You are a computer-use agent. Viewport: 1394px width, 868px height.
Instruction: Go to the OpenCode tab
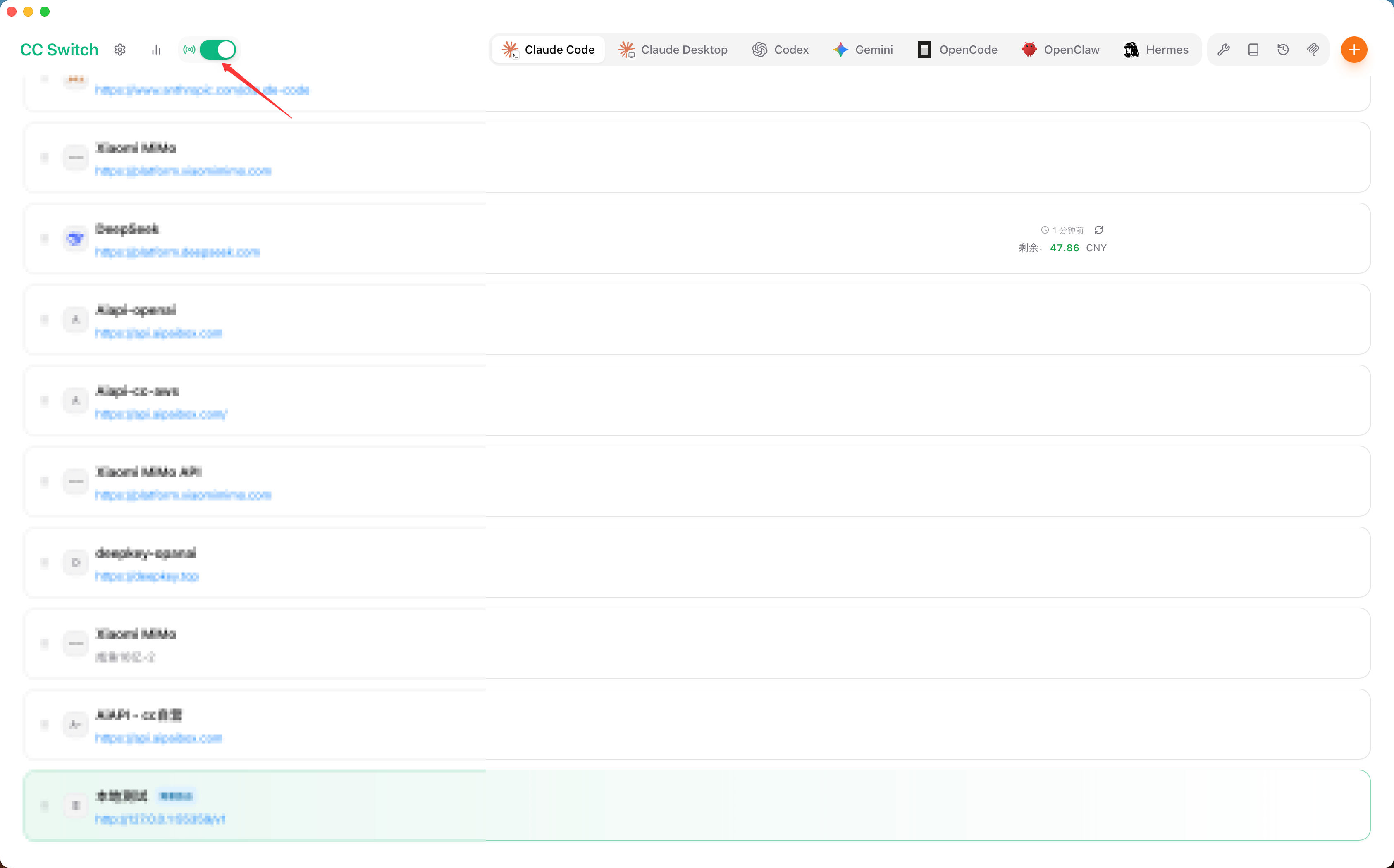pos(957,50)
